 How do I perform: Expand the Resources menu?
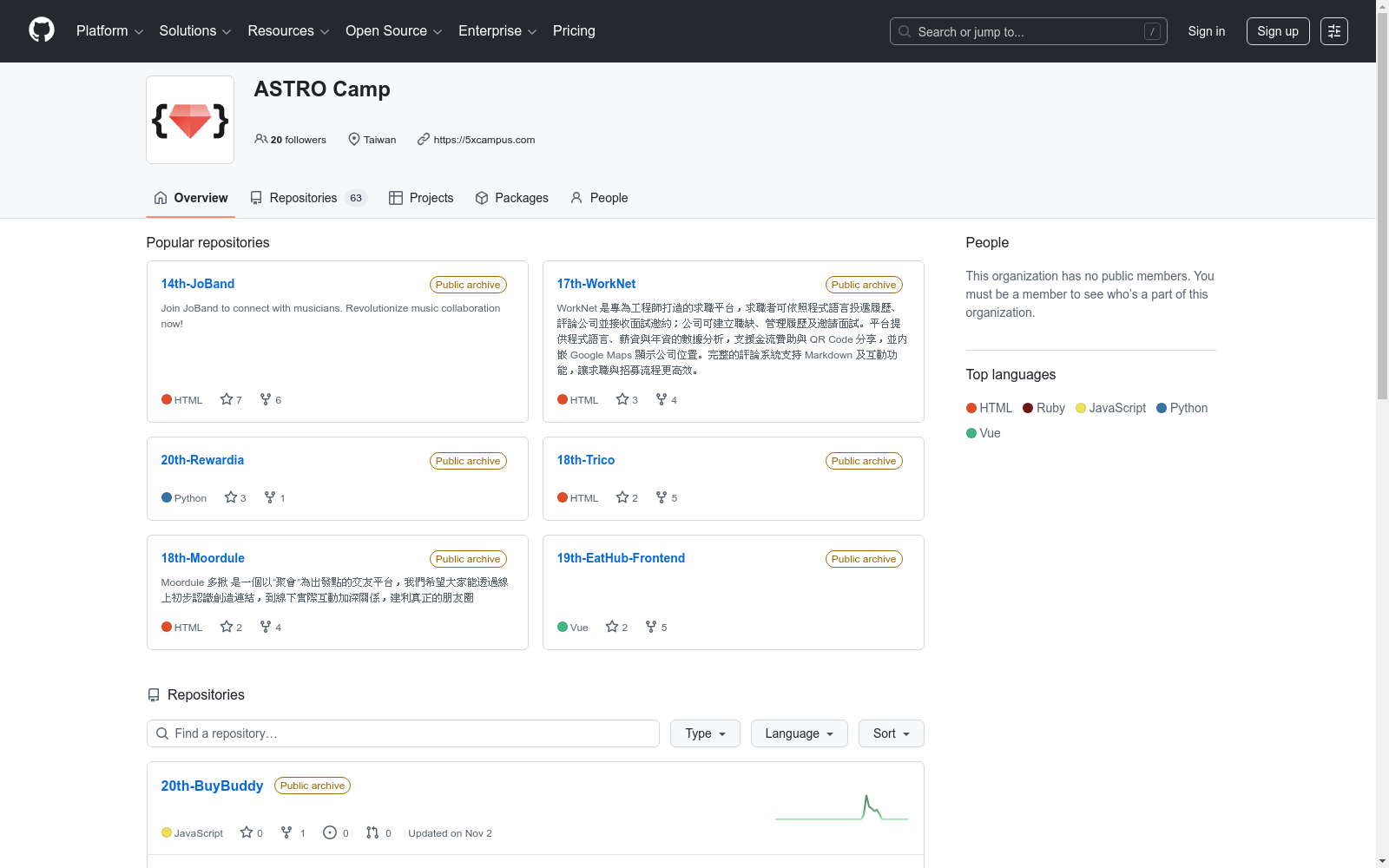pyautogui.click(x=288, y=31)
